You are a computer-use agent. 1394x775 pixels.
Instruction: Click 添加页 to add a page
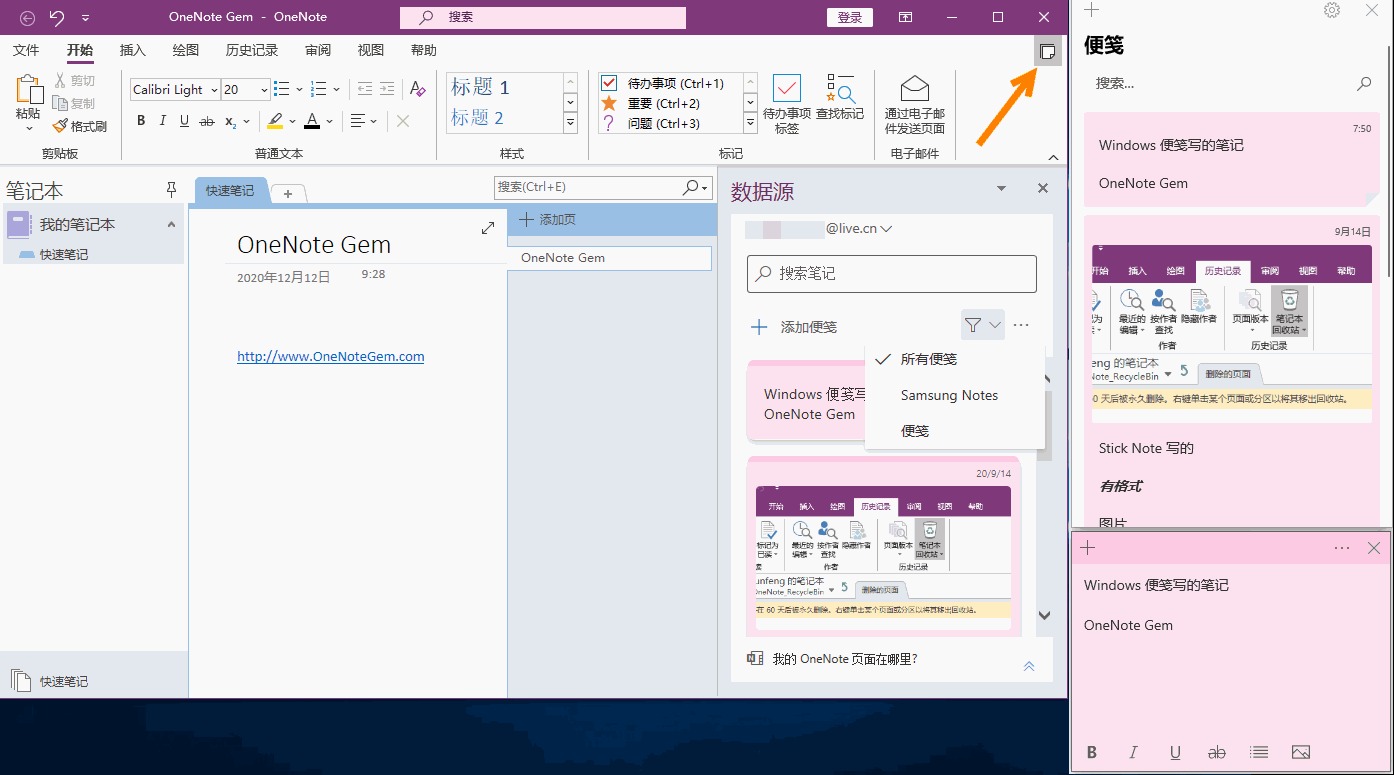pos(548,220)
